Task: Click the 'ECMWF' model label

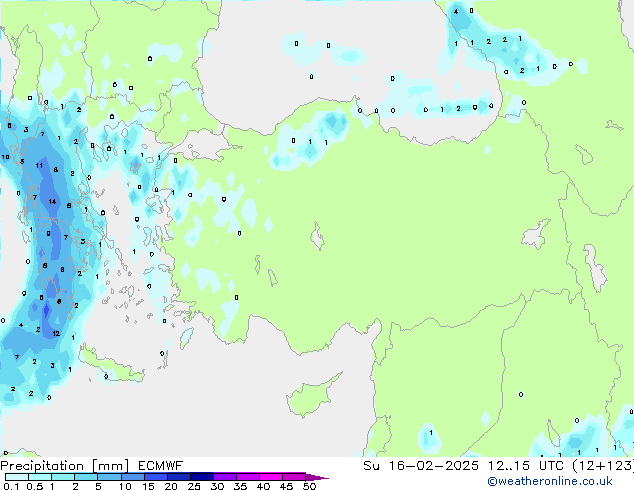Action: coord(161,466)
